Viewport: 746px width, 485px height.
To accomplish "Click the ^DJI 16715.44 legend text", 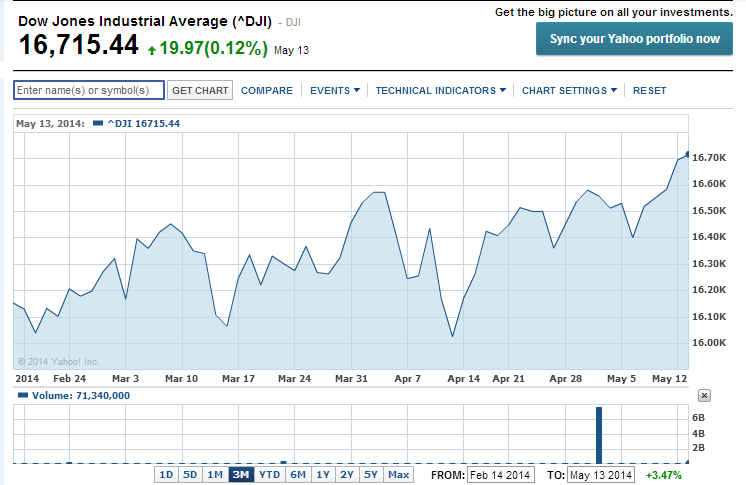I will [144, 123].
